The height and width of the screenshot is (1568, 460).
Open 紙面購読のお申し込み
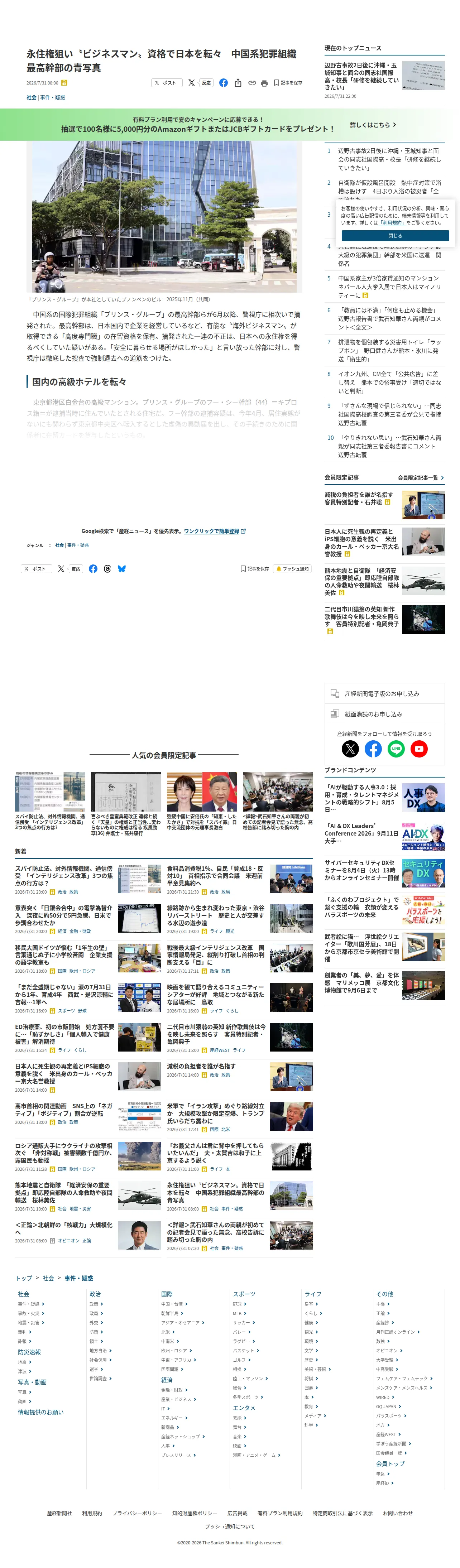pyautogui.click(x=384, y=714)
